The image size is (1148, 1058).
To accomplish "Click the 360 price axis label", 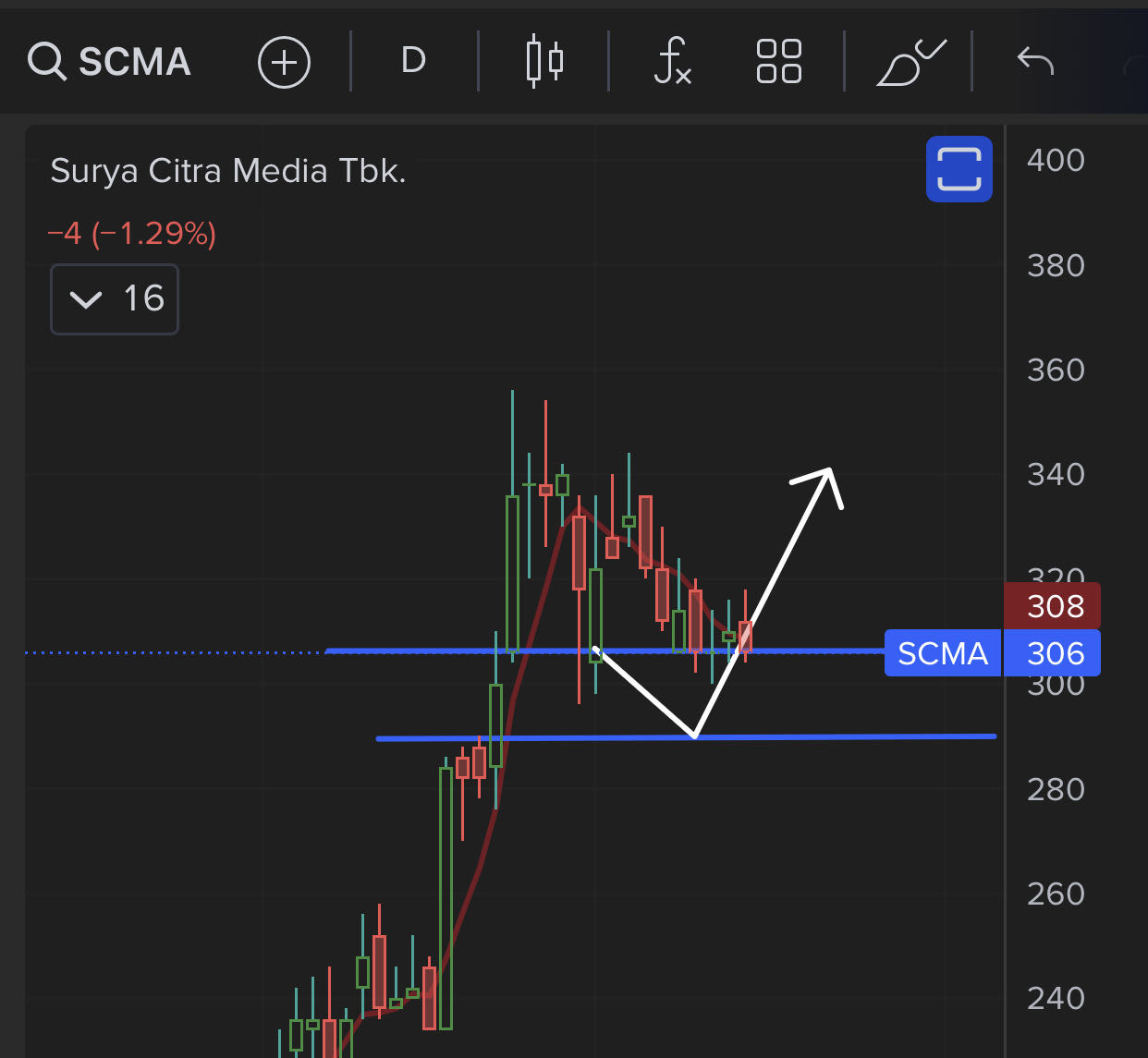I will [x=1056, y=371].
